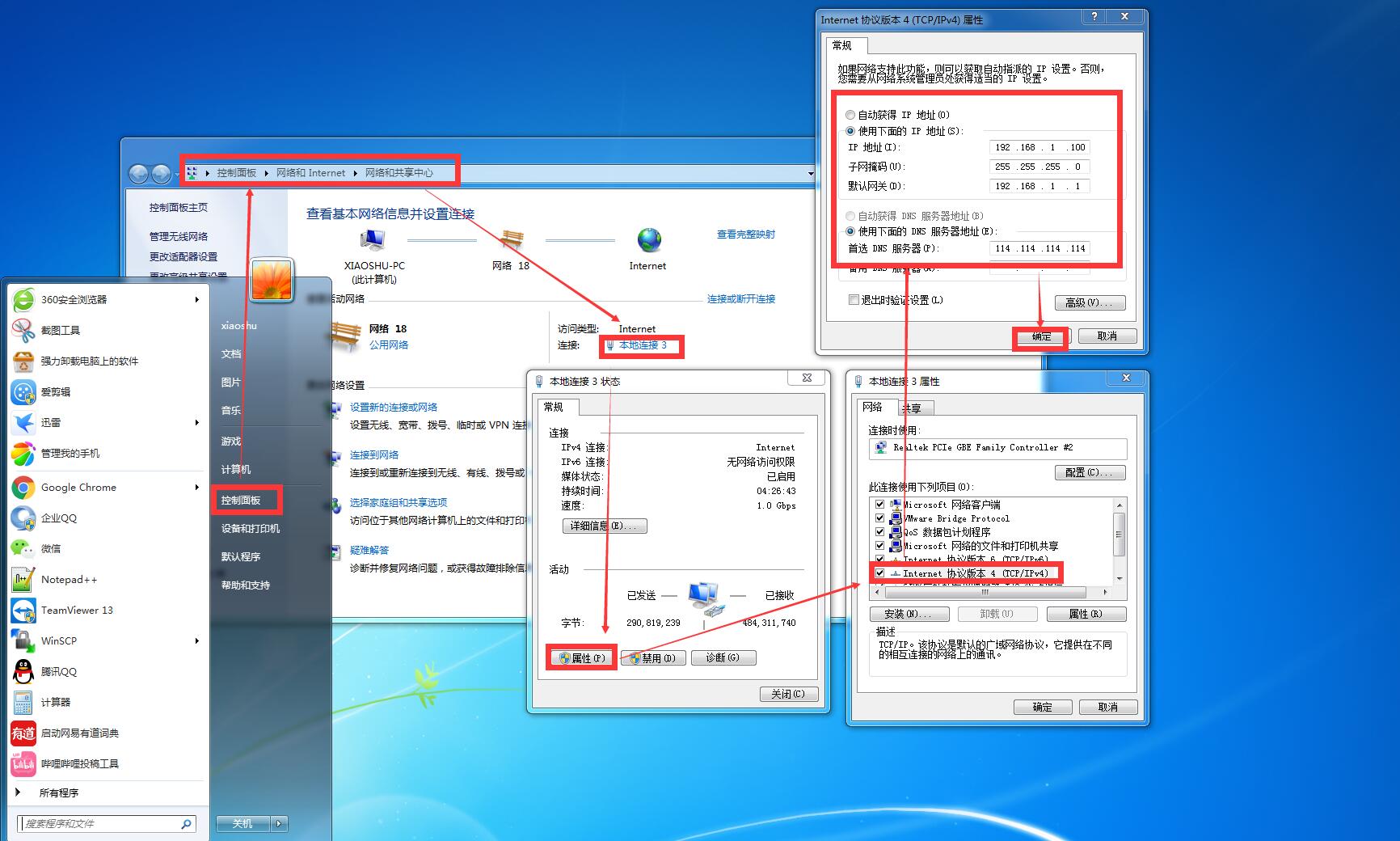Open shutdown options arrow next to 关机
The image size is (1400, 841).
[x=279, y=823]
